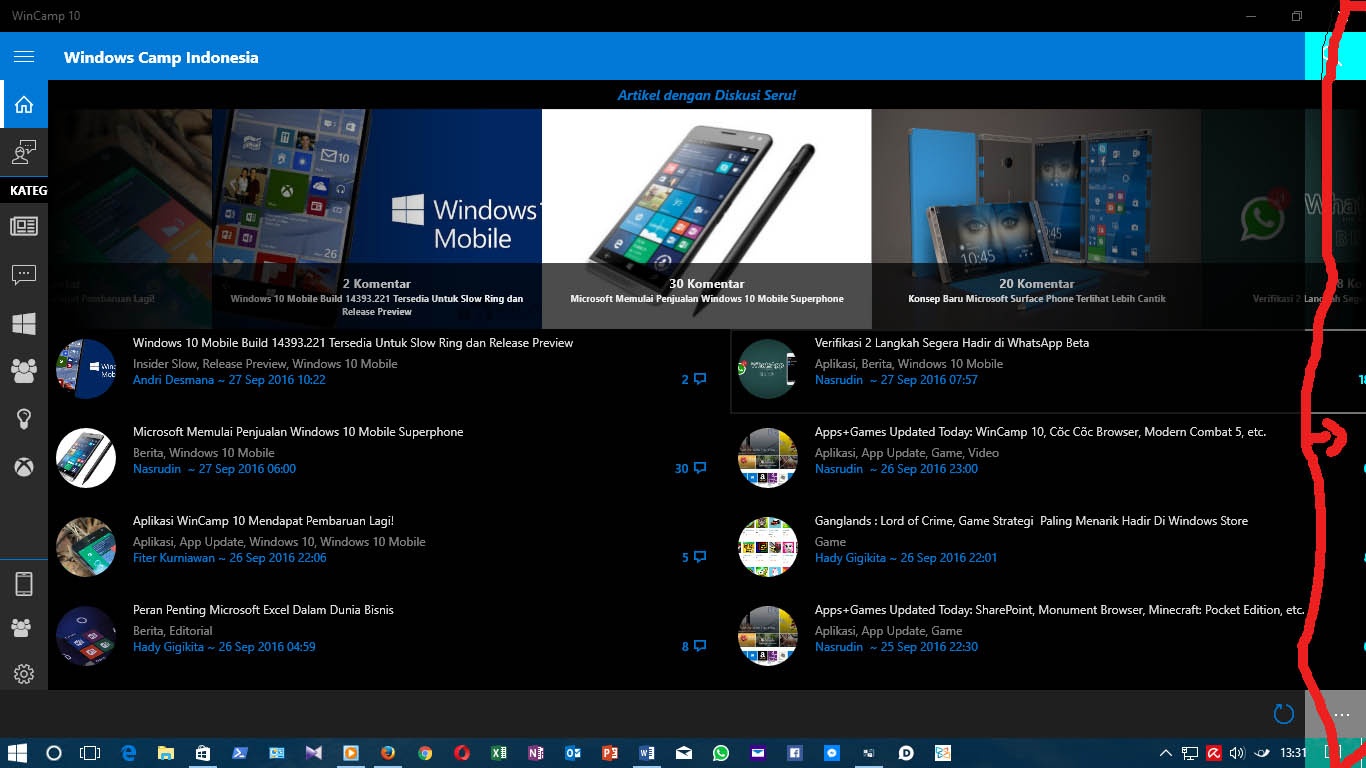This screenshot has height=768, width=1366.
Task: Select the people group category icon
Action: [x=24, y=371]
